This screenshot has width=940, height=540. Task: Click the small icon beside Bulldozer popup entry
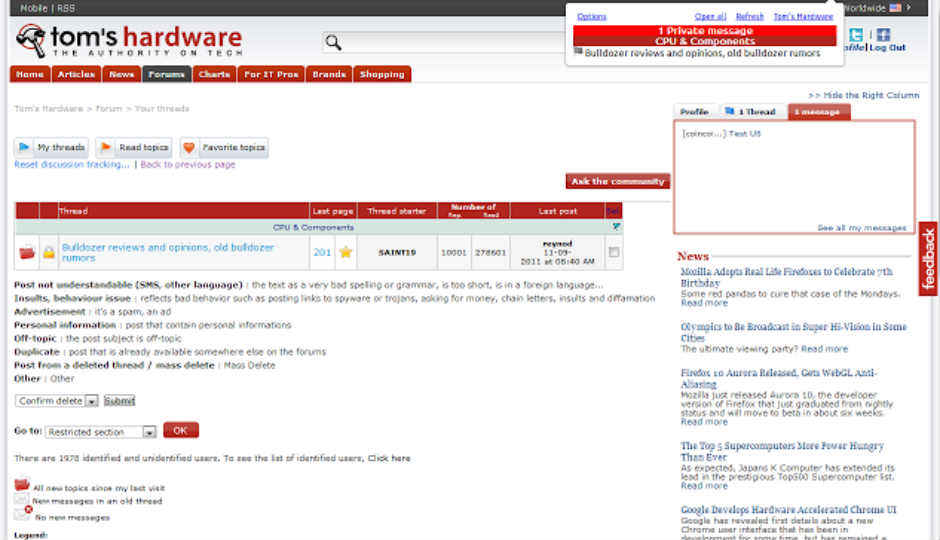[x=578, y=52]
